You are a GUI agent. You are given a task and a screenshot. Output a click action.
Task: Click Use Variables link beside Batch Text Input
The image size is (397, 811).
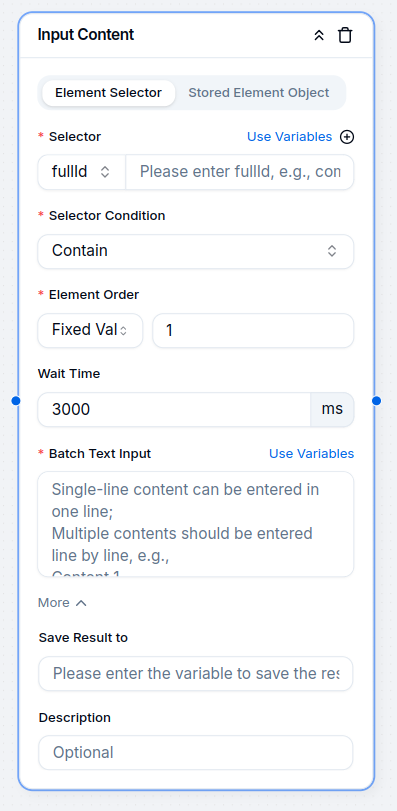312,454
